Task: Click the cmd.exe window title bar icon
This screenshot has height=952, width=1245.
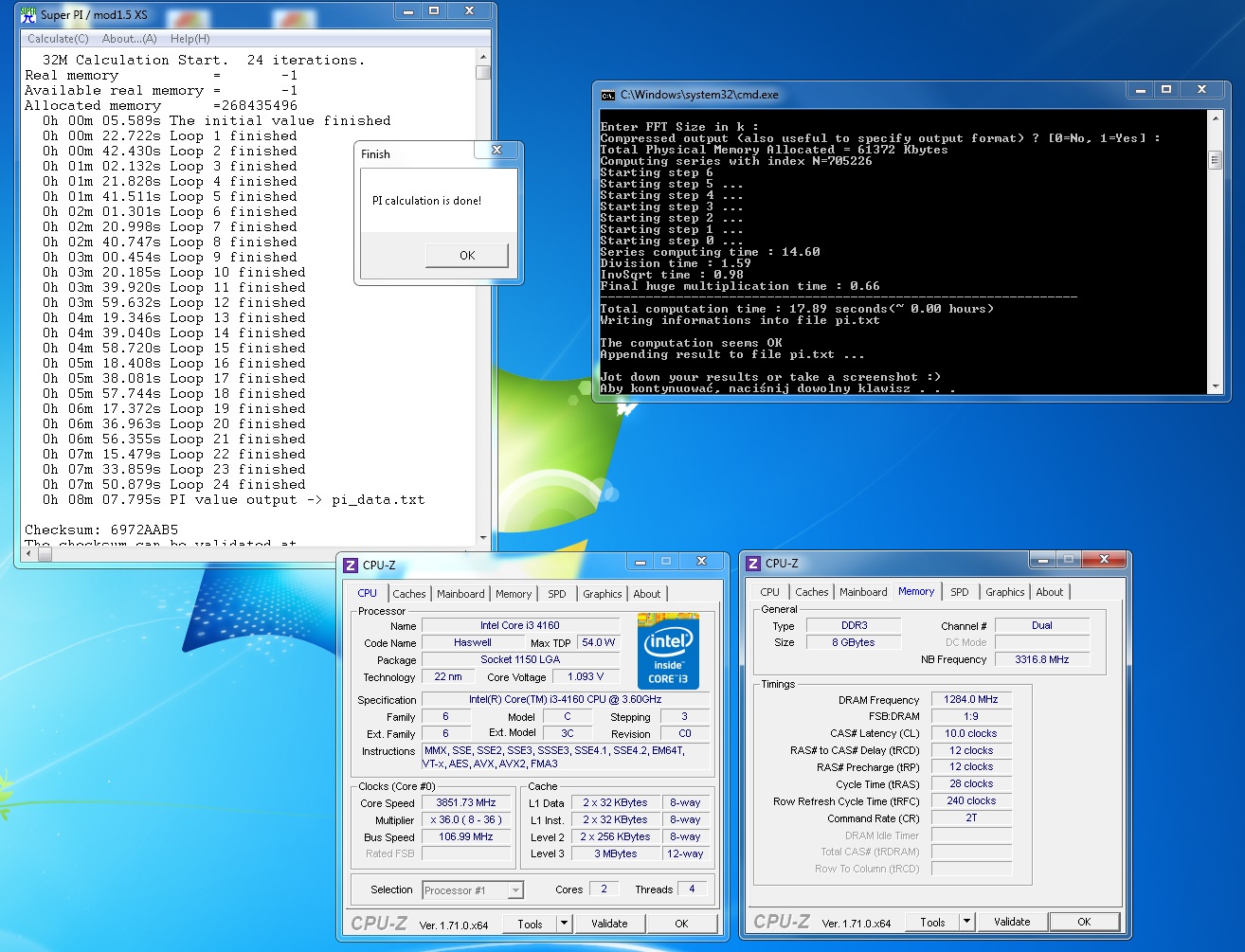Action: [608, 95]
